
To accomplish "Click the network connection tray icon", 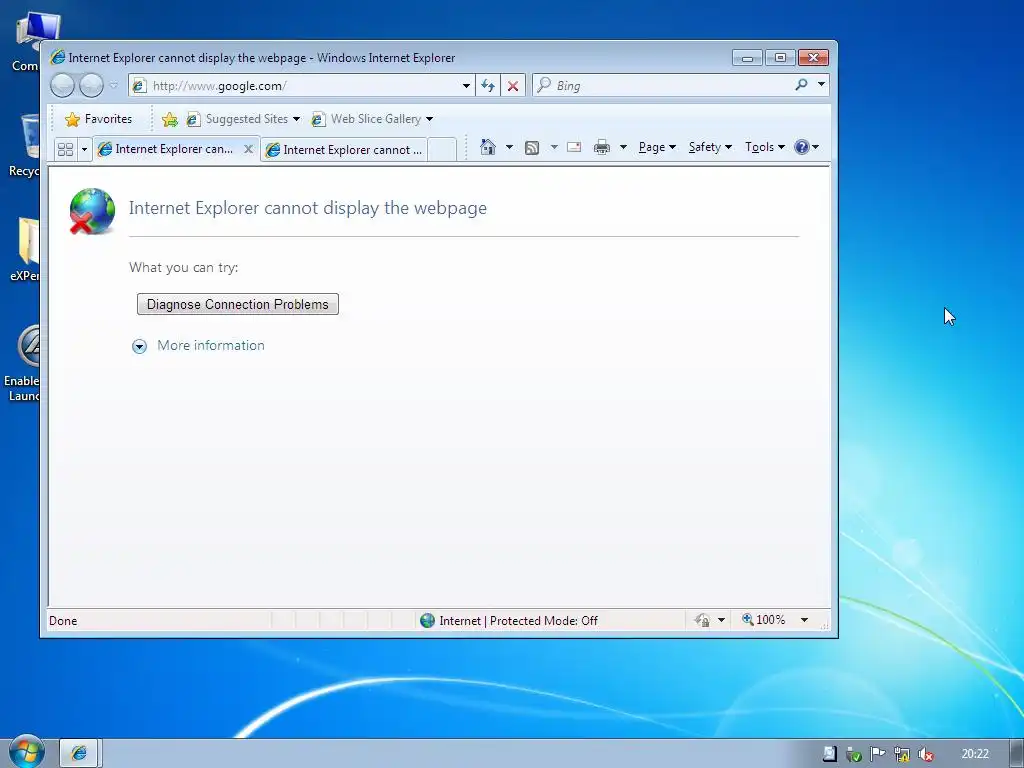I will click(x=902, y=754).
